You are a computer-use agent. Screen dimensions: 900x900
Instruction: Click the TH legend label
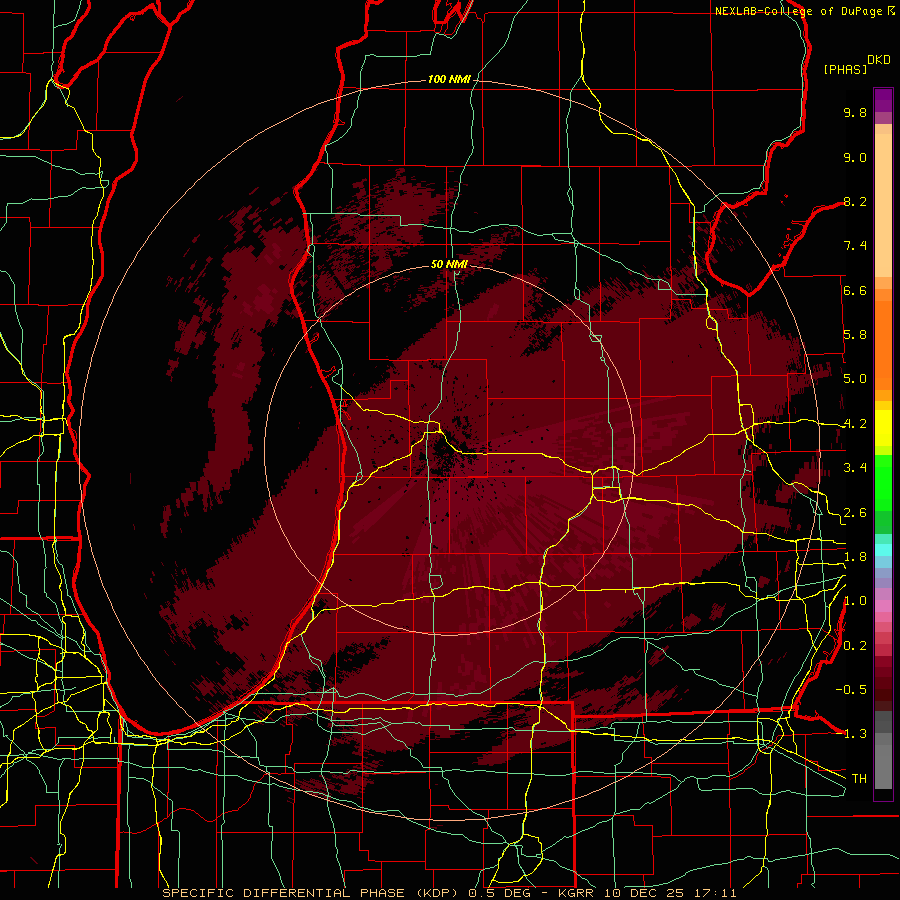pos(859,779)
